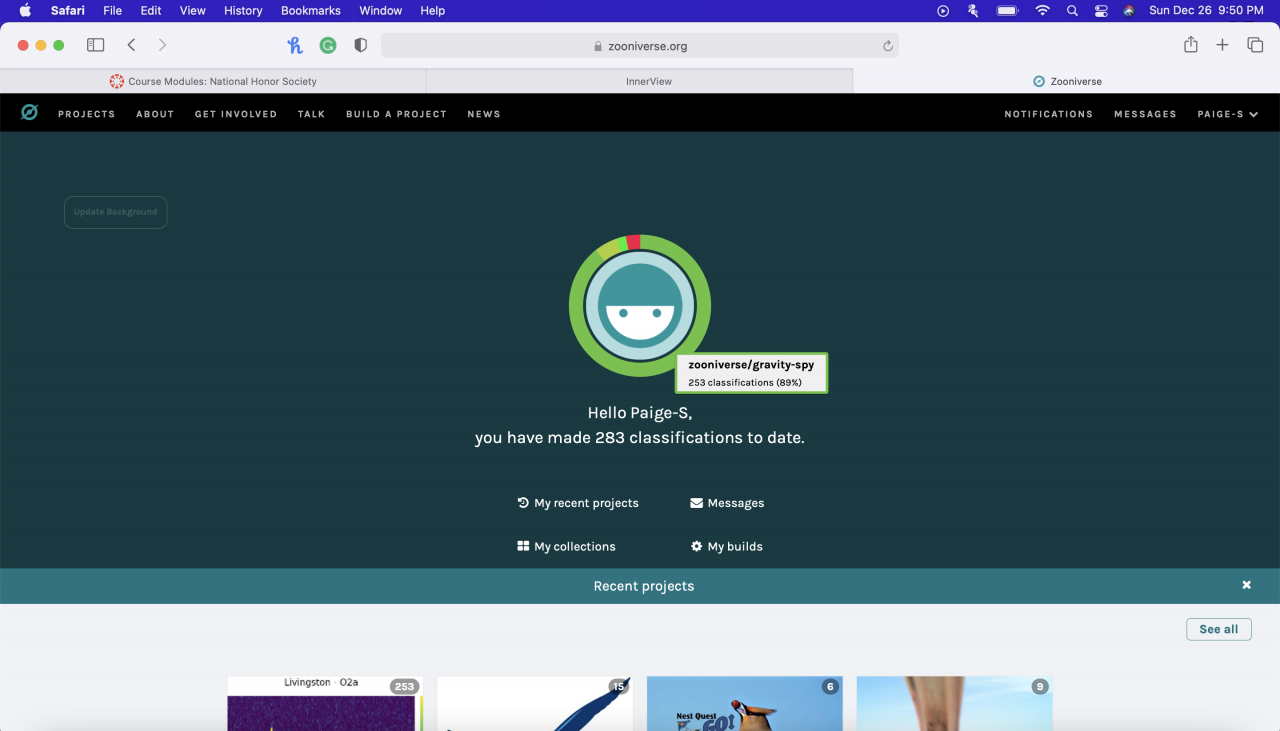Open My collections

tap(566, 547)
